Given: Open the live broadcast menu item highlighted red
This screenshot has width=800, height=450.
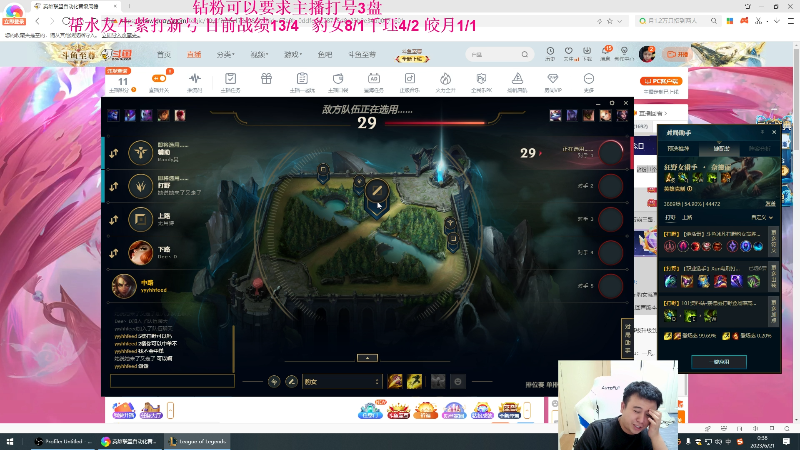Looking at the screenshot, I should 194,54.
